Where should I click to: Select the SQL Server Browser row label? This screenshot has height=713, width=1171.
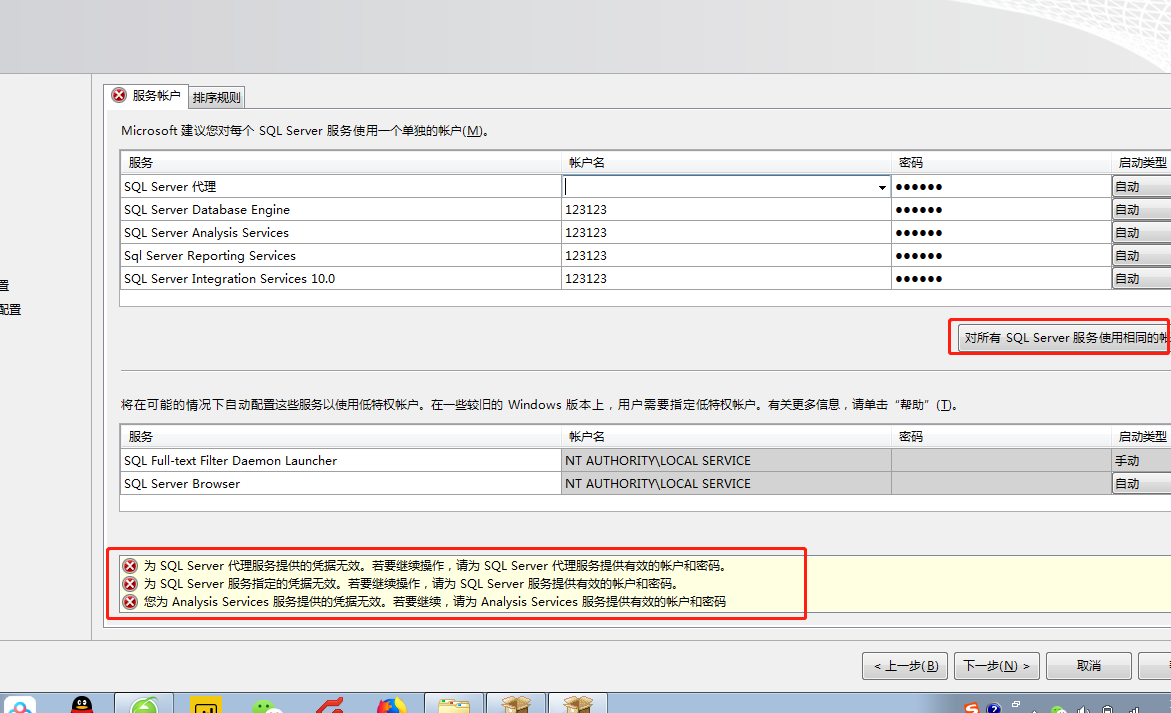pos(182,484)
